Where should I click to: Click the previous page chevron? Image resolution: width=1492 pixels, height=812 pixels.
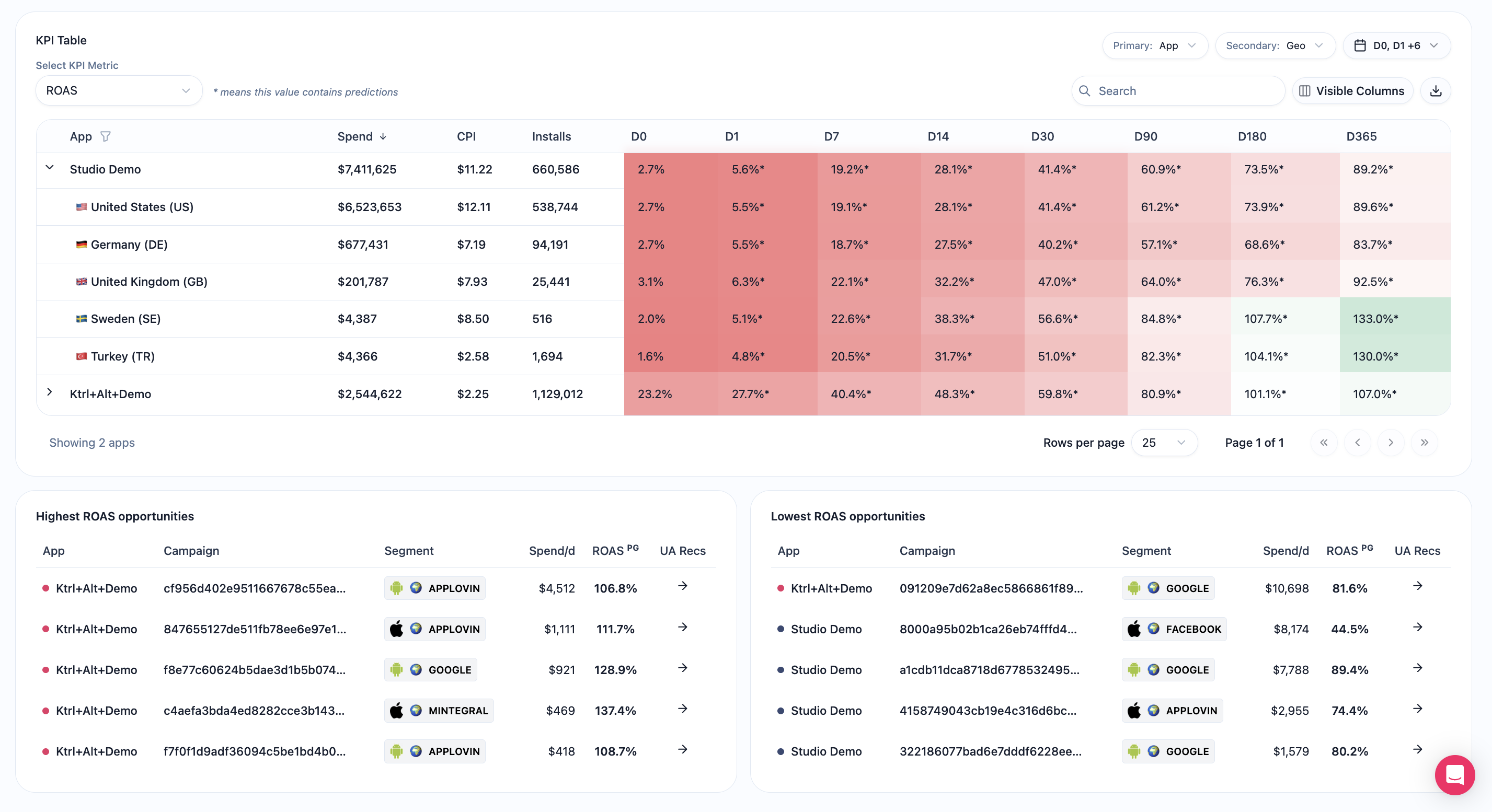1358,443
